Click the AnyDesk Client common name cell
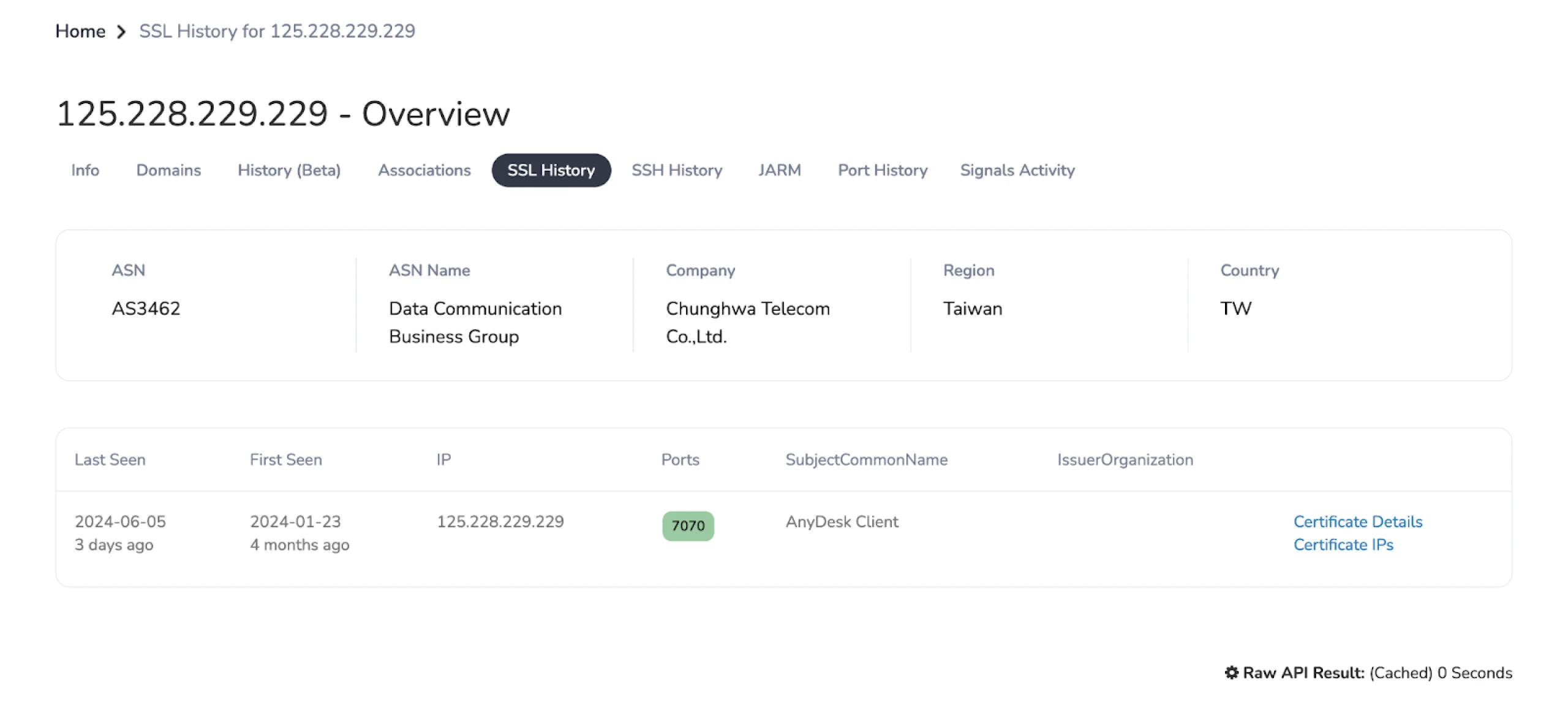 (x=842, y=522)
